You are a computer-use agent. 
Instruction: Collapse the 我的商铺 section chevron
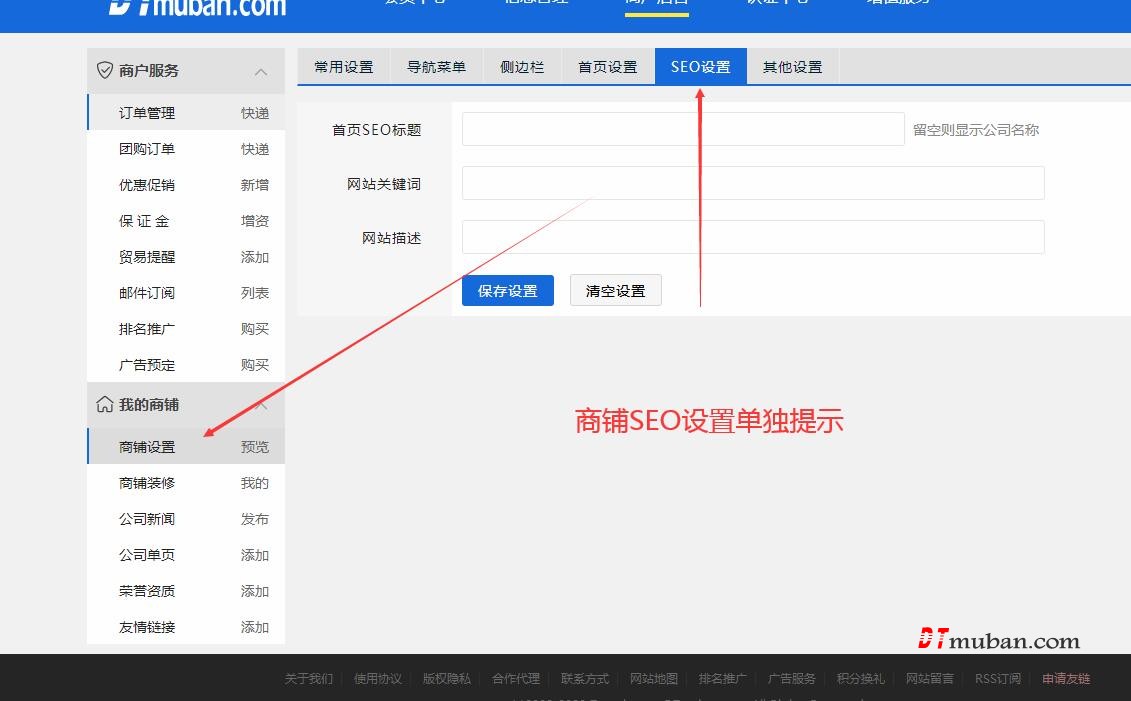(261, 405)
